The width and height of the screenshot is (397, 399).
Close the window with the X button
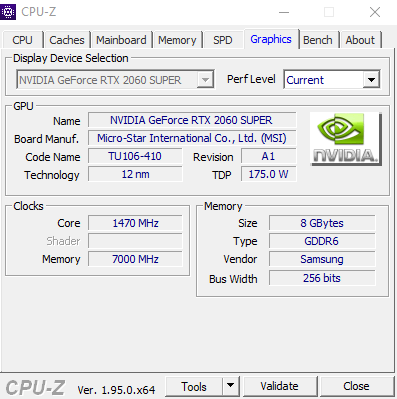[375, 12]
